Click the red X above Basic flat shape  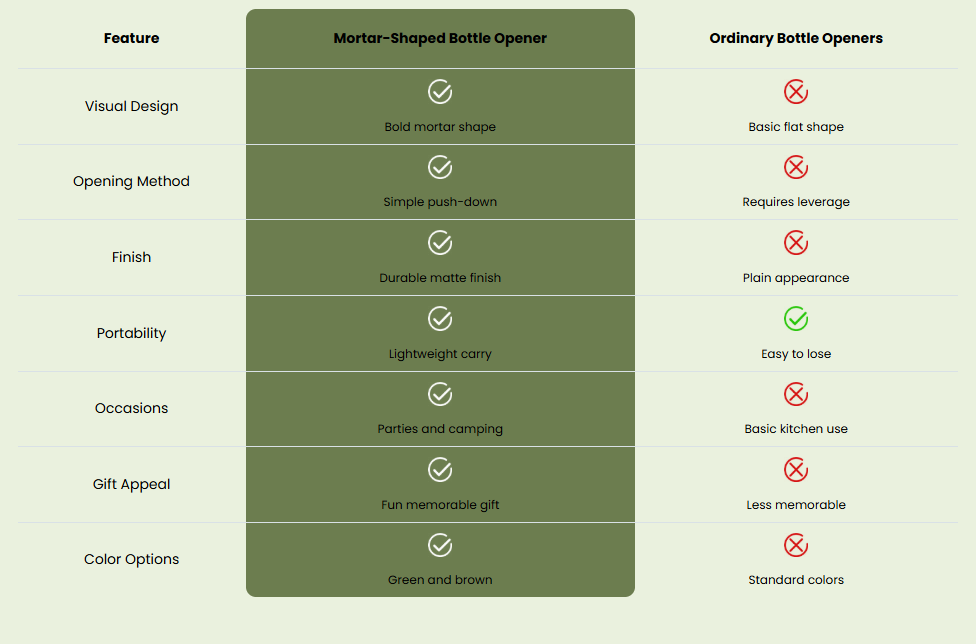pyautogui.click(x=795, y=92)
